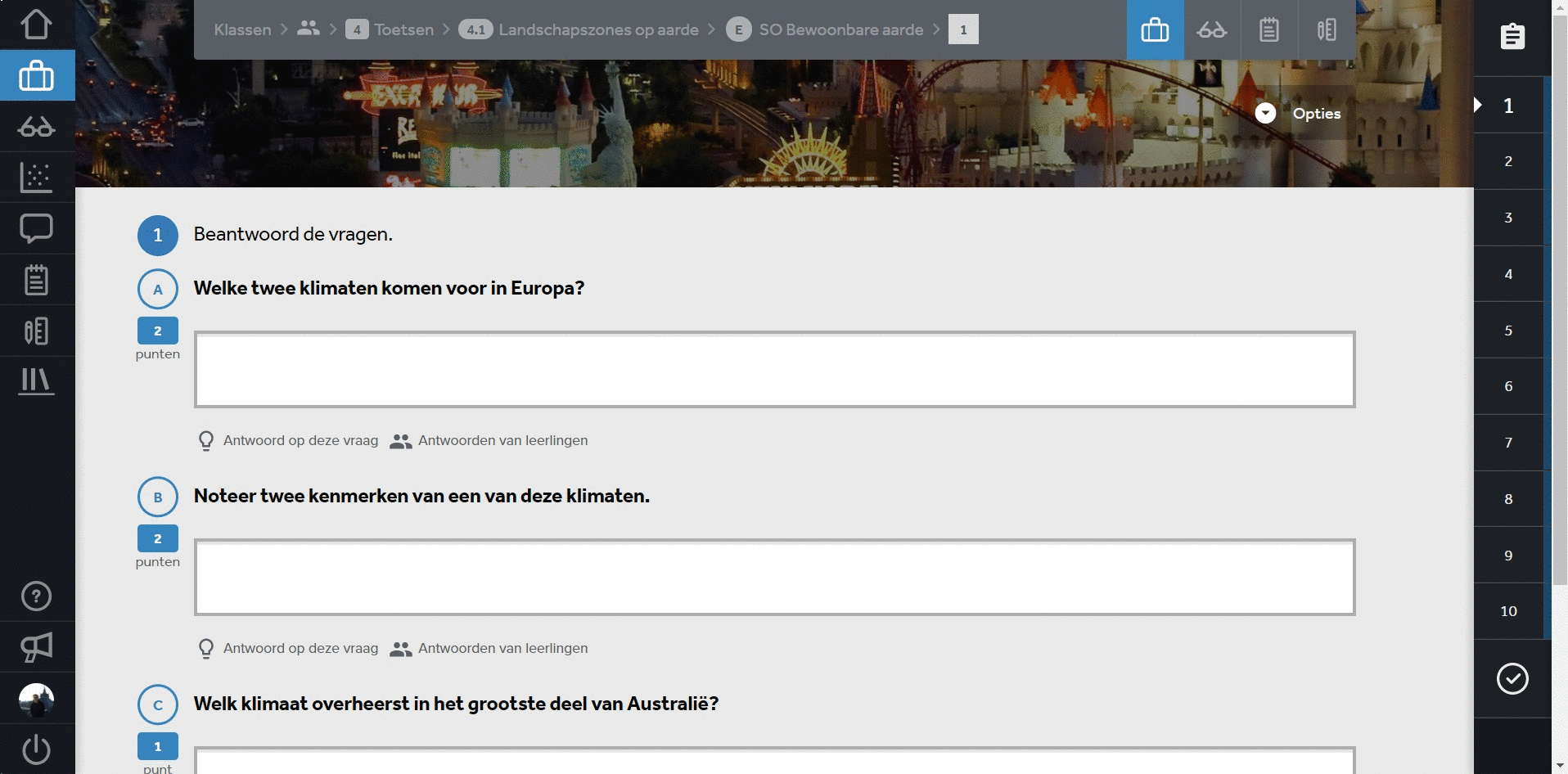Open the notebook-pencil icon in left sidebar

[37, 331]
